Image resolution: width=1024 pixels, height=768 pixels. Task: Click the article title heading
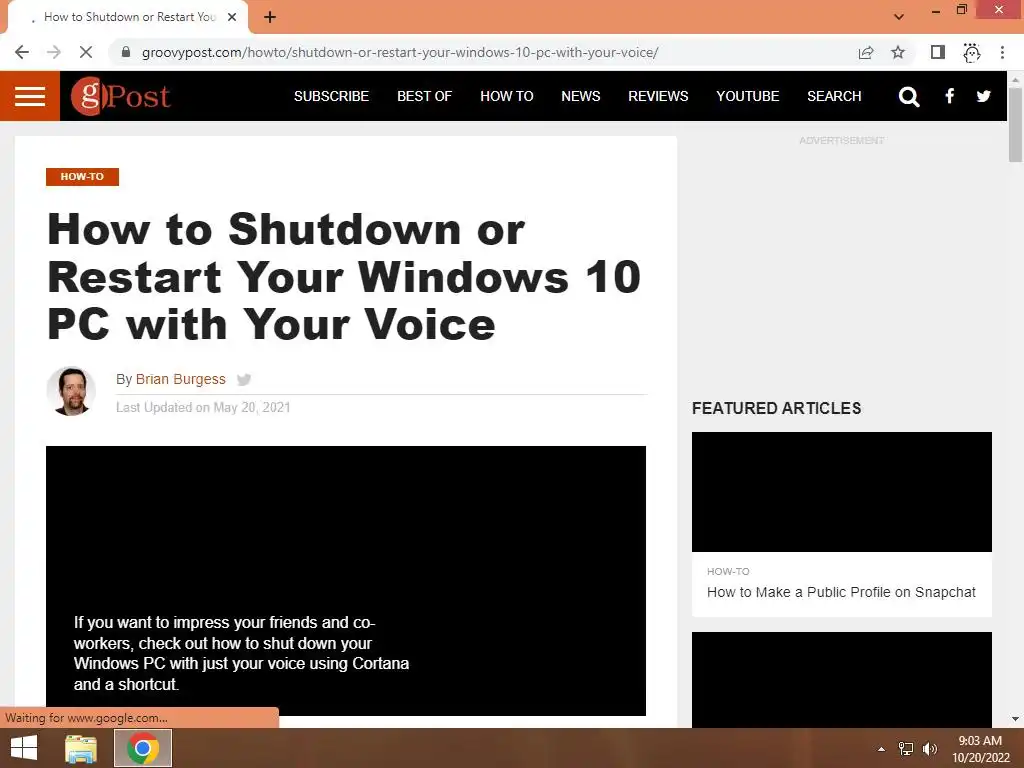pyautogui.click(x=344, y=277)
